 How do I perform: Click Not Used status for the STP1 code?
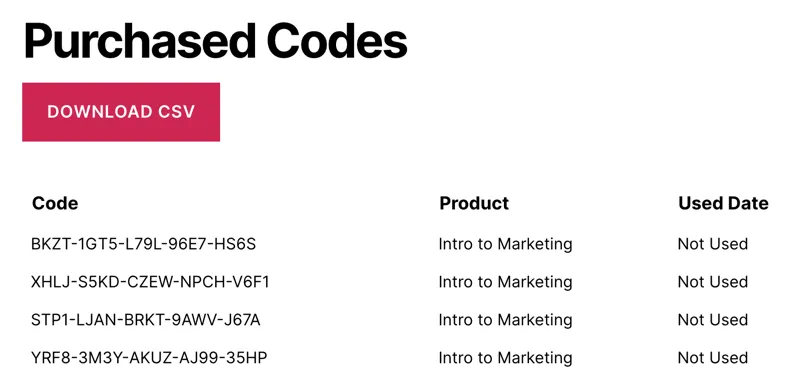click(713, 320)
